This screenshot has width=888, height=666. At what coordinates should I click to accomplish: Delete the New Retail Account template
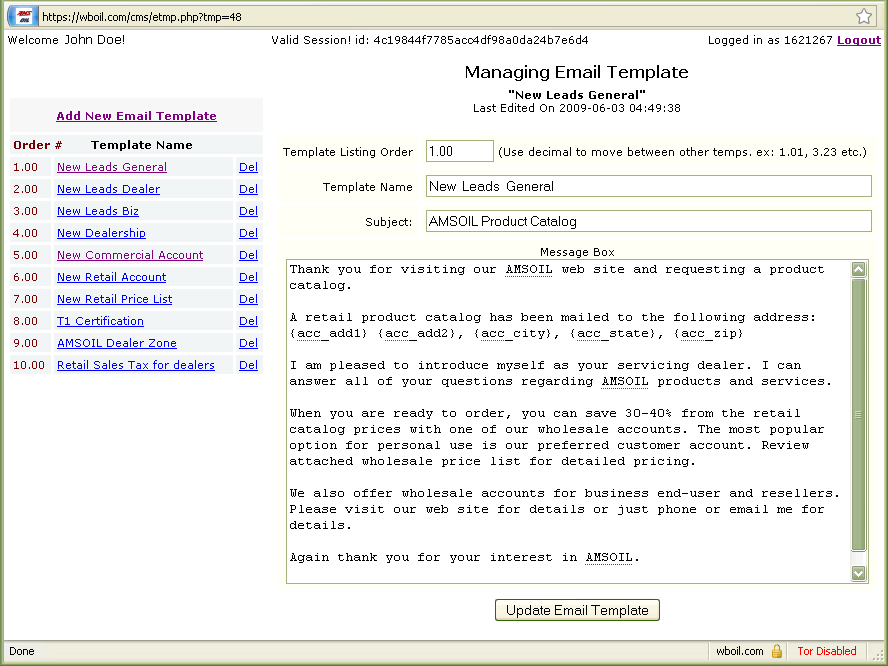pyautogui.click(x=248, y=278)
